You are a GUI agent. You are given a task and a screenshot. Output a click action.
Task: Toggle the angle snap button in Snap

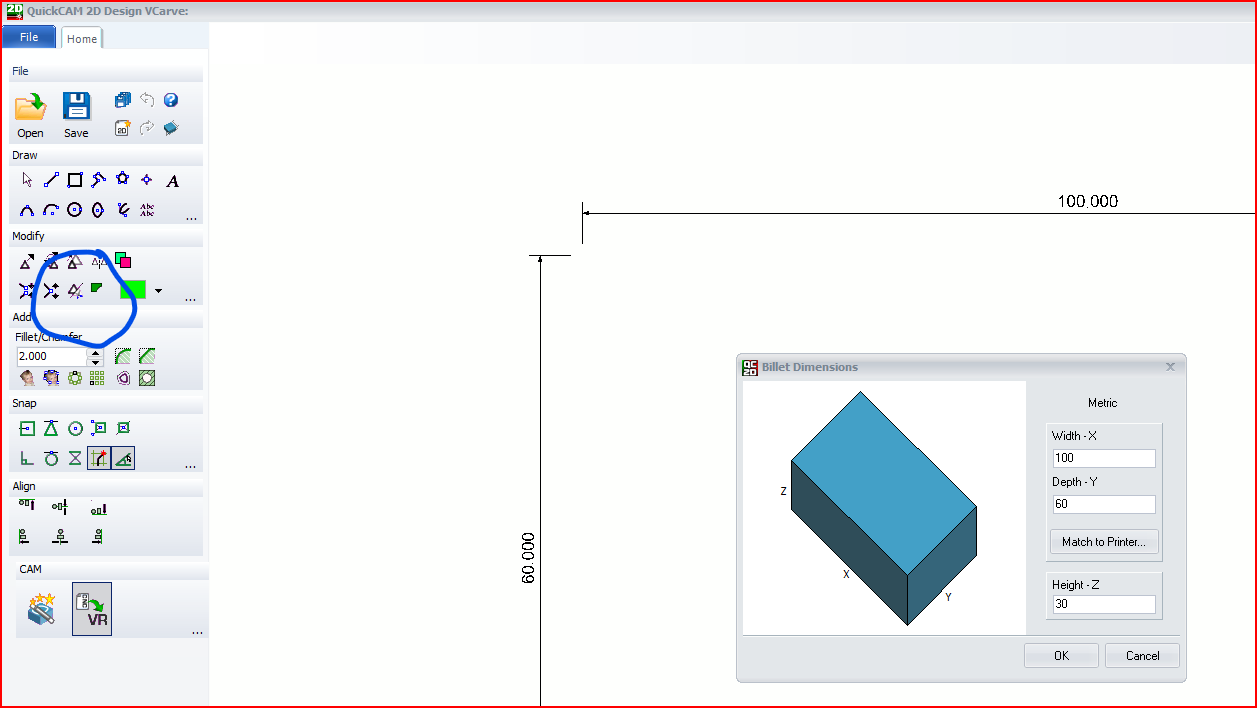123,458
